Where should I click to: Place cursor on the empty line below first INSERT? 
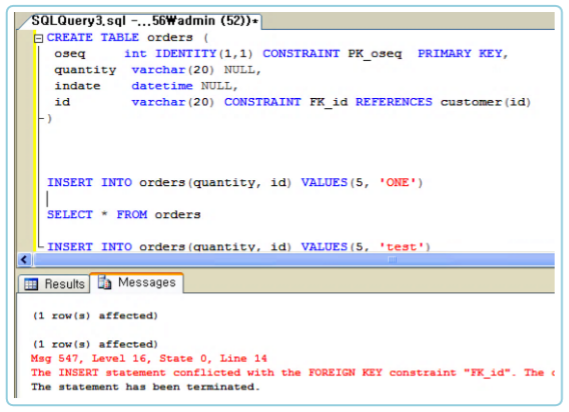(x=232, y=199)
